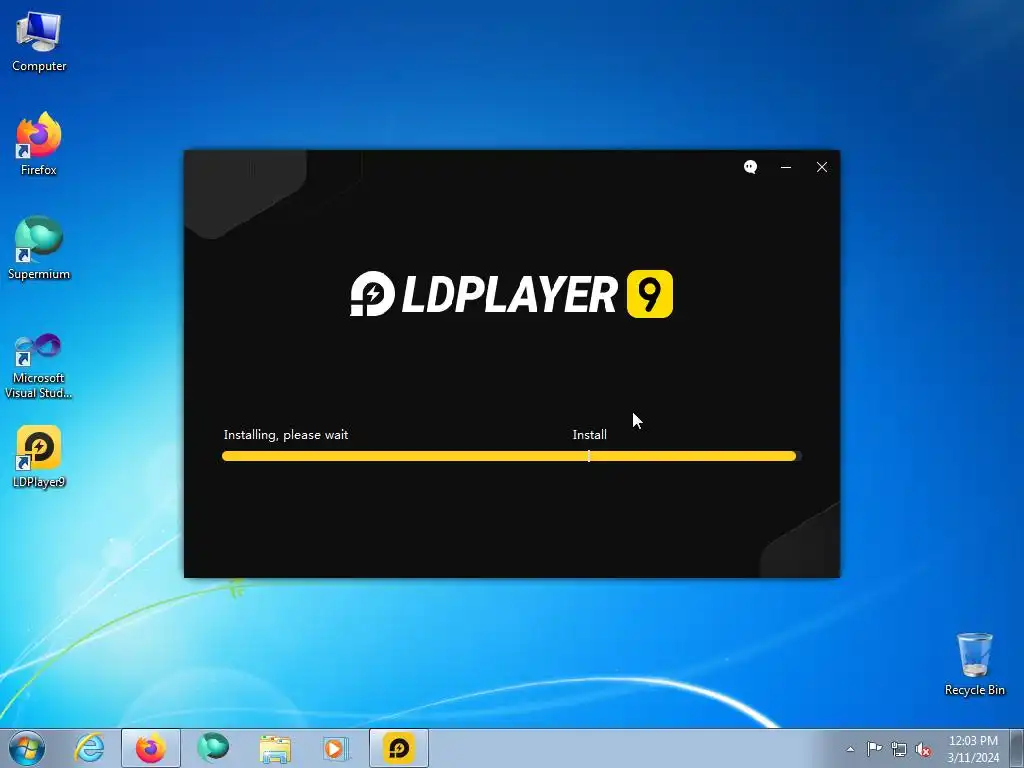The height and width of the screenshot is (768, 1024).
Task: Click the 'Install' stage label
Action: pos(589,435)
